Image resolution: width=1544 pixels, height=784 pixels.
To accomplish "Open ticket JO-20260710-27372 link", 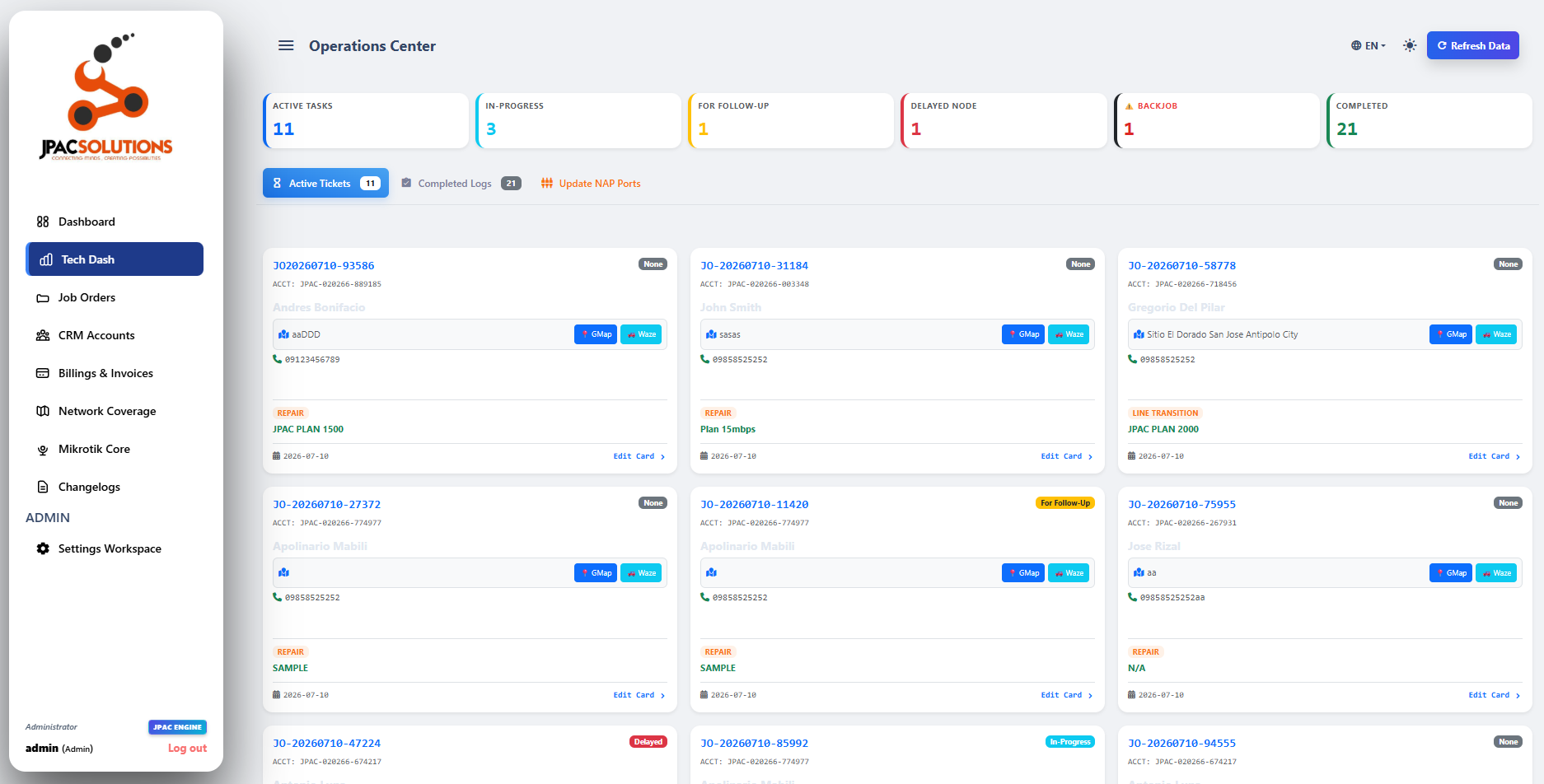I will (326, 504).
